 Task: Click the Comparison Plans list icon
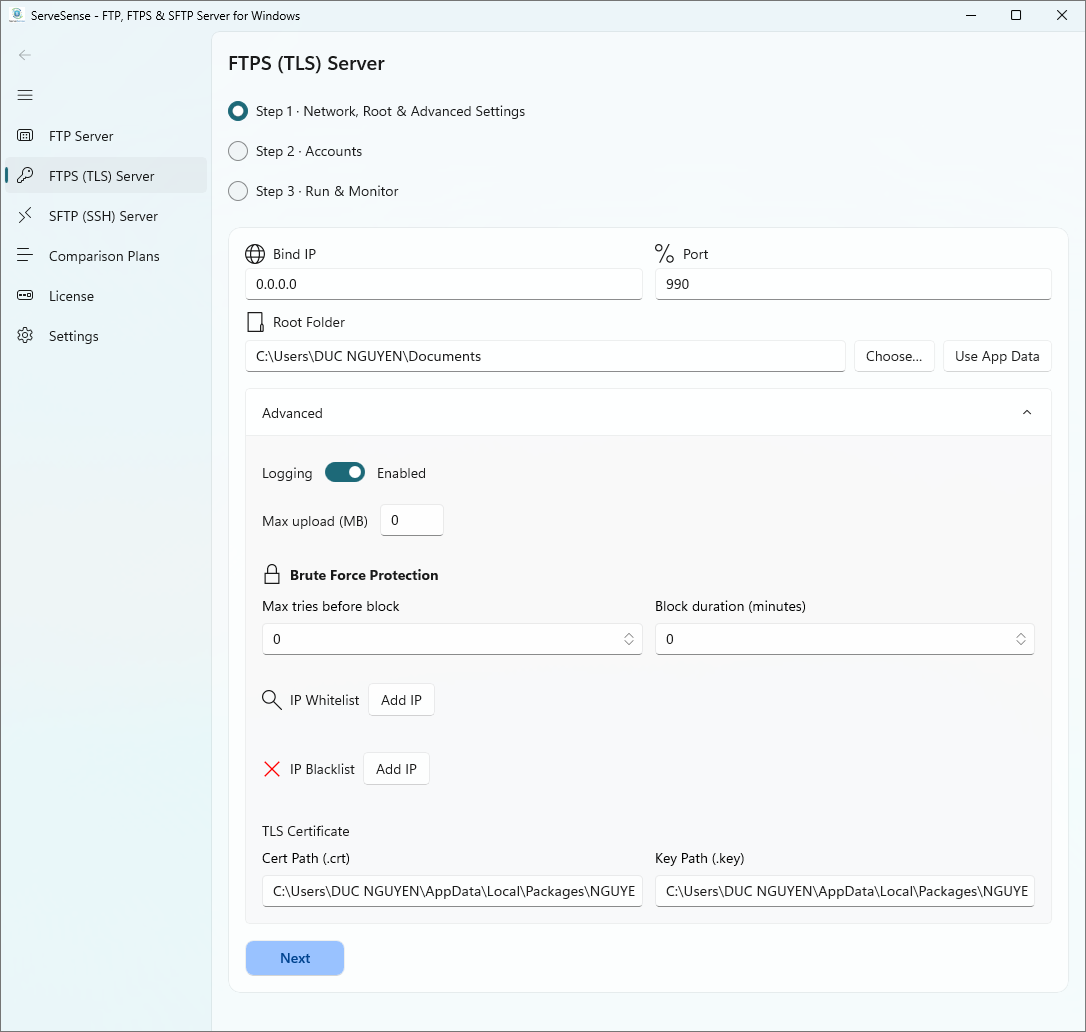coord(25,256)
